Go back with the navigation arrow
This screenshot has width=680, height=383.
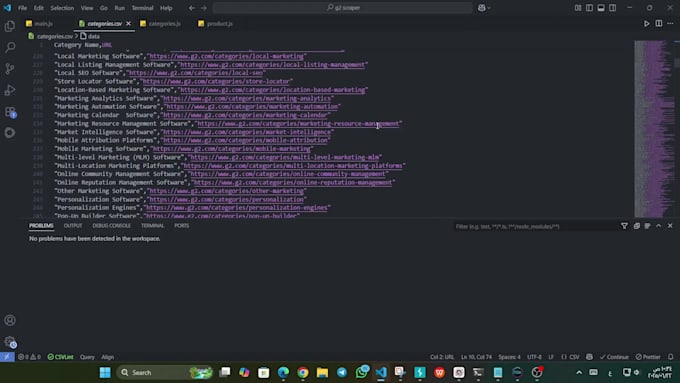point(192,8)
